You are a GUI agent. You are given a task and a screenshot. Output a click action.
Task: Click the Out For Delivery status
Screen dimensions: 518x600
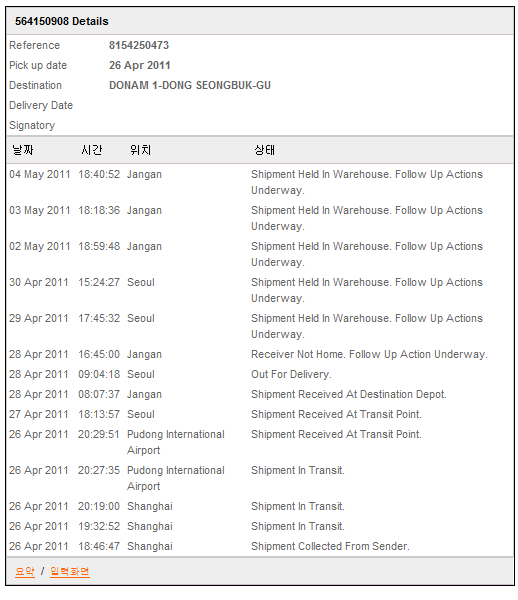(x=291, y=374)
